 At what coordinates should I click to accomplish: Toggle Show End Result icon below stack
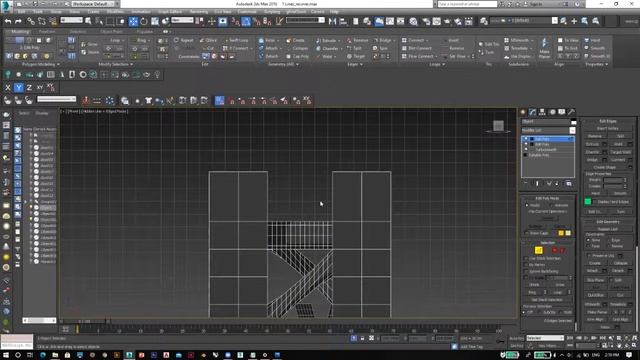tap(537, 184)
